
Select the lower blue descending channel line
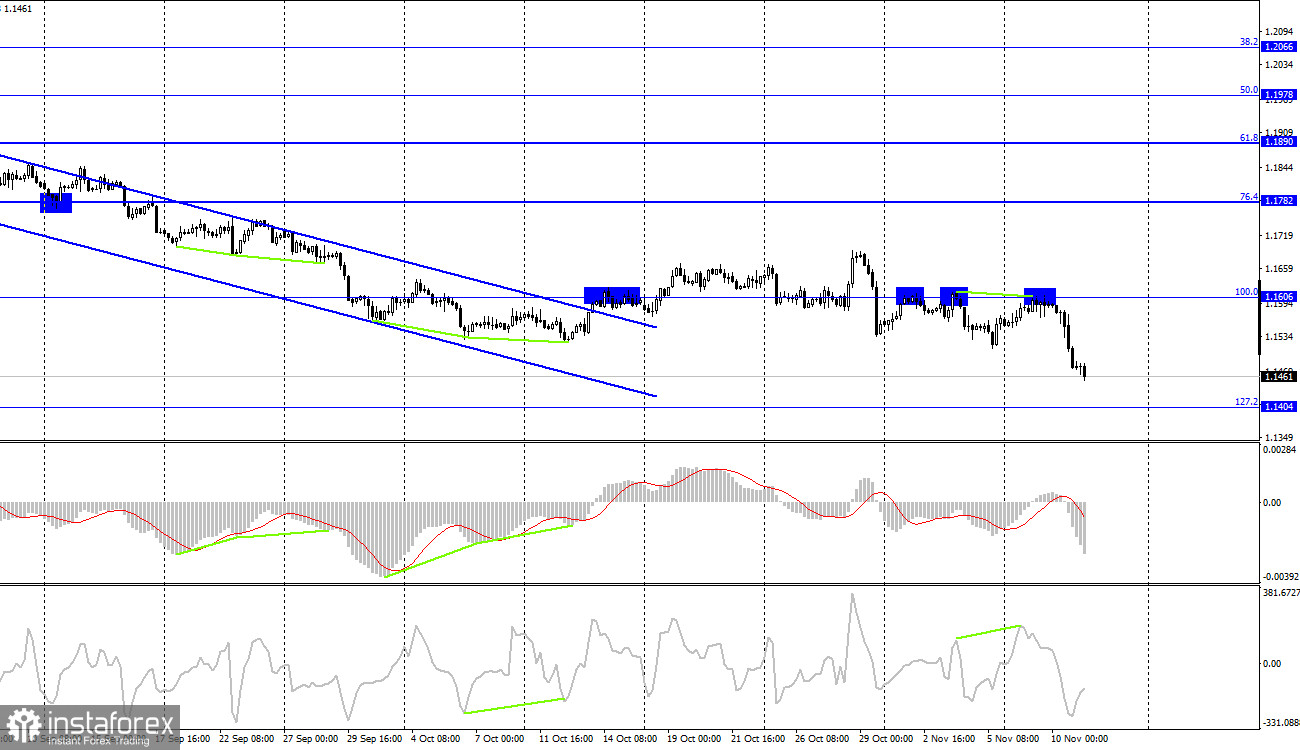tap(328, 309)
